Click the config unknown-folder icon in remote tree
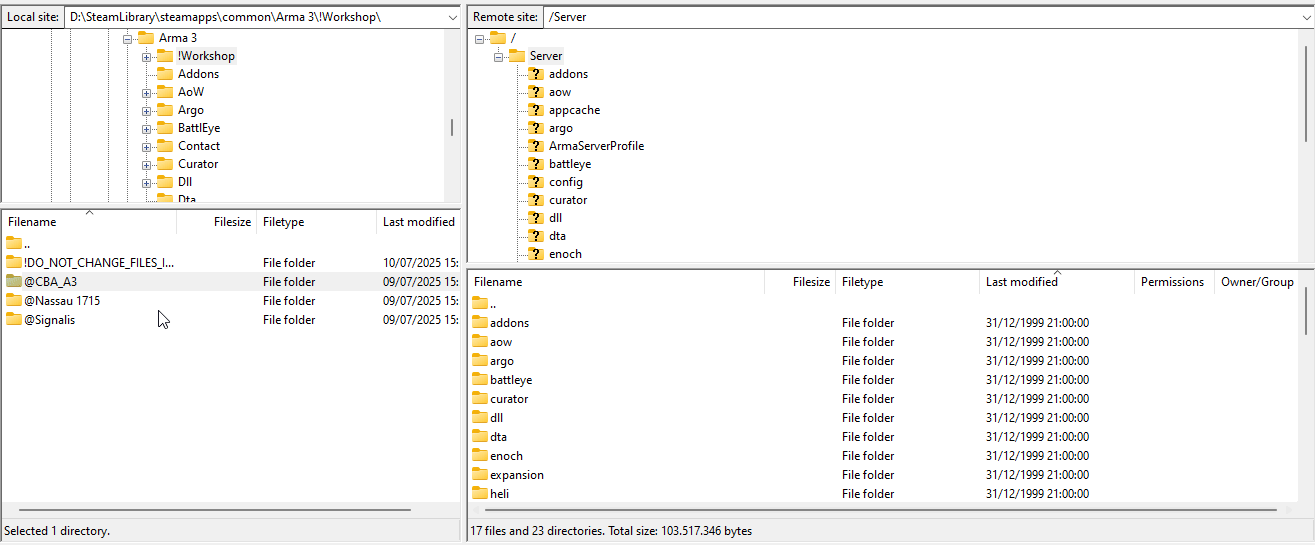 (x=536, y=182)
